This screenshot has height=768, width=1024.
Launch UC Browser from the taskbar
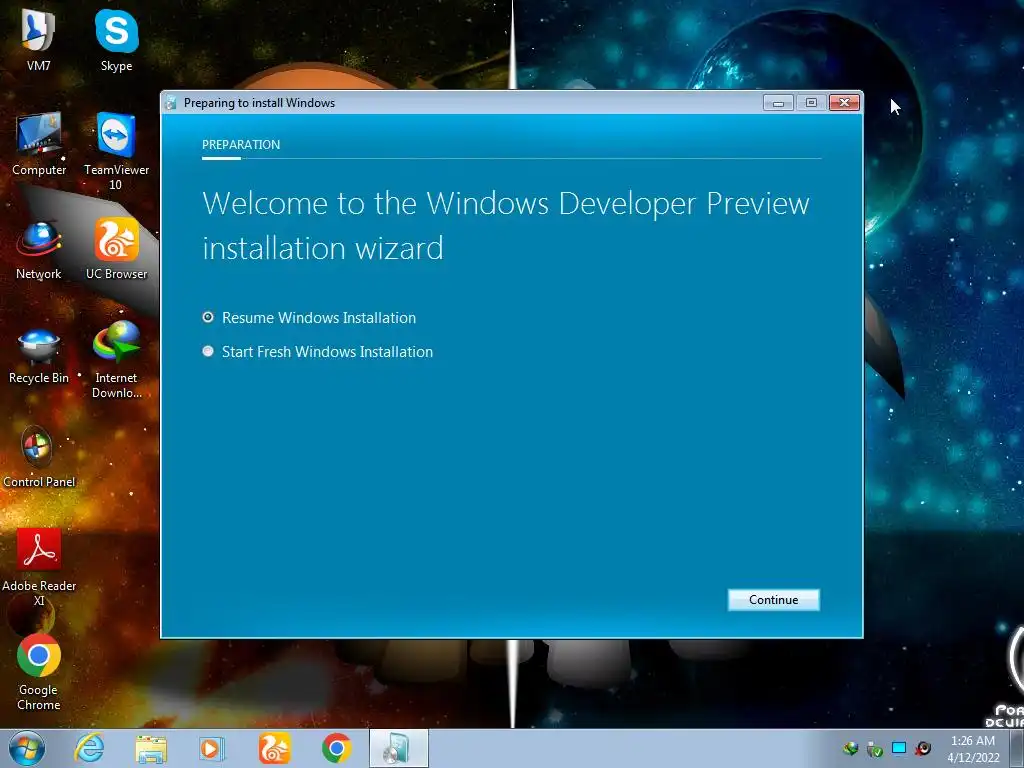tap(274, 748)
